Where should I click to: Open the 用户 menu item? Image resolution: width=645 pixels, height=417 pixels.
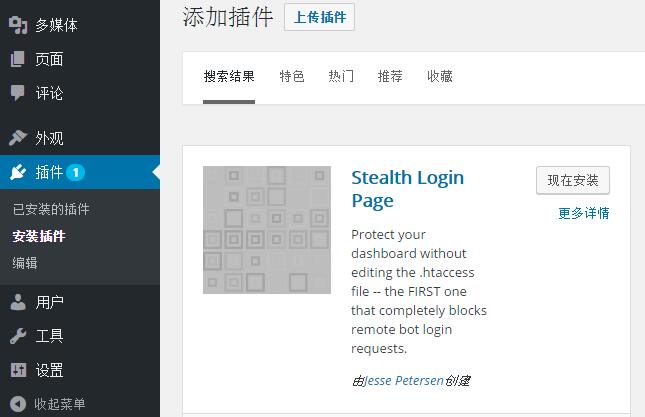pos(80,302)
